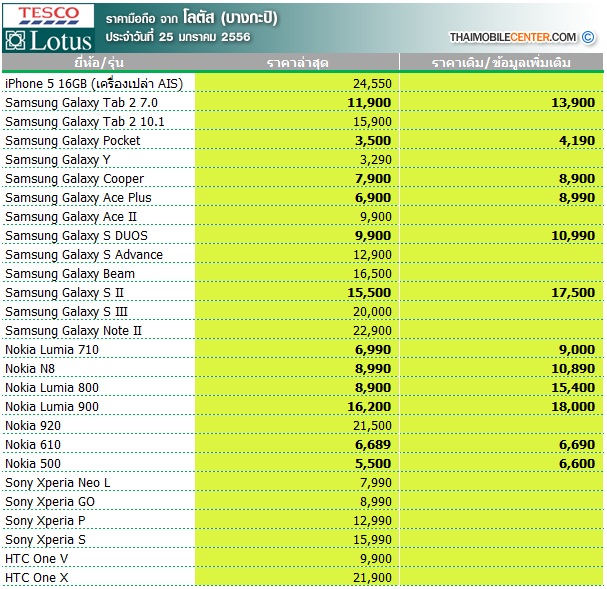Viewport: 607px width, 589px height.
Task: Click the price 21,500
Action: [x=372, y=425]
